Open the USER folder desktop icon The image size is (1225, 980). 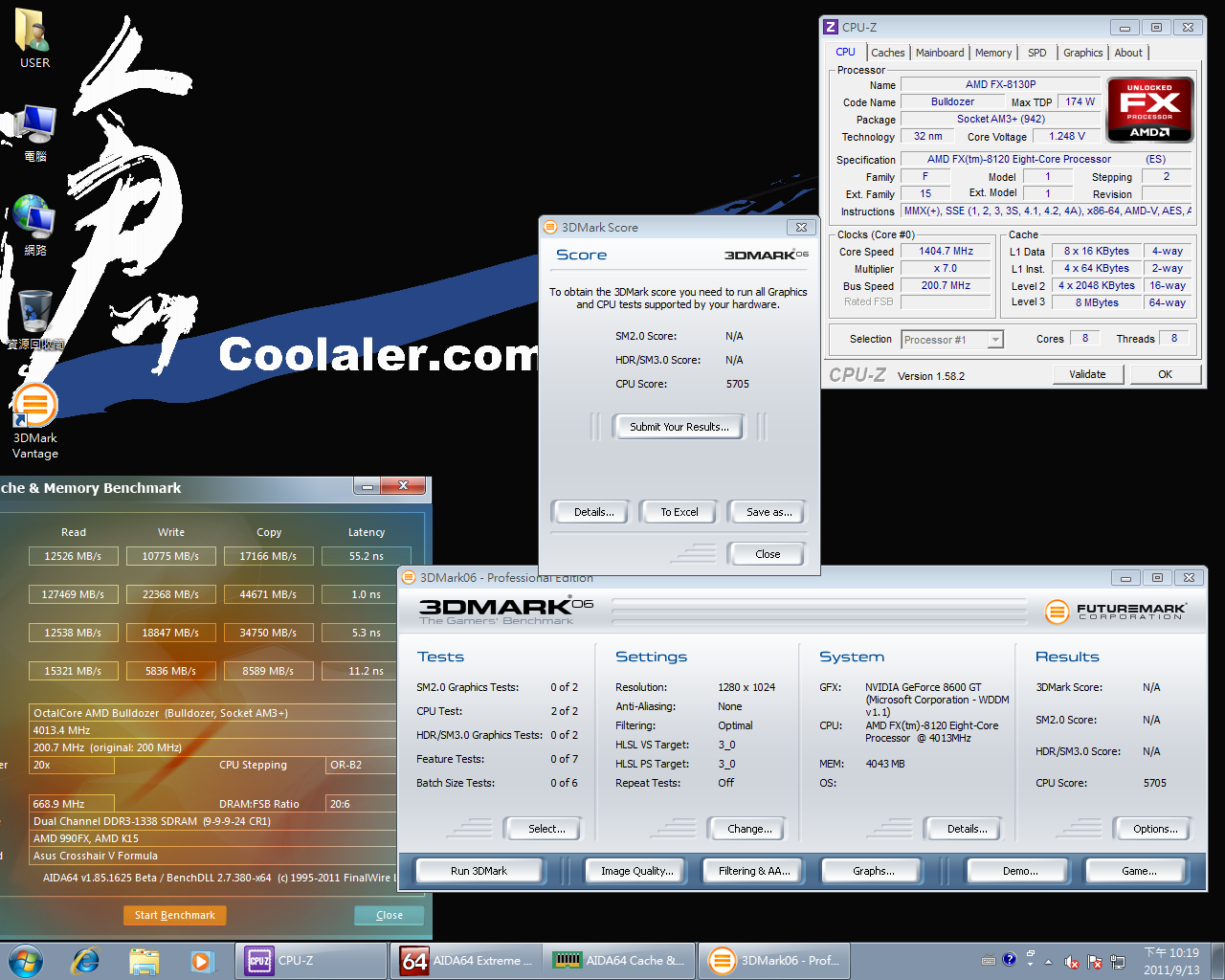(34, 38)
